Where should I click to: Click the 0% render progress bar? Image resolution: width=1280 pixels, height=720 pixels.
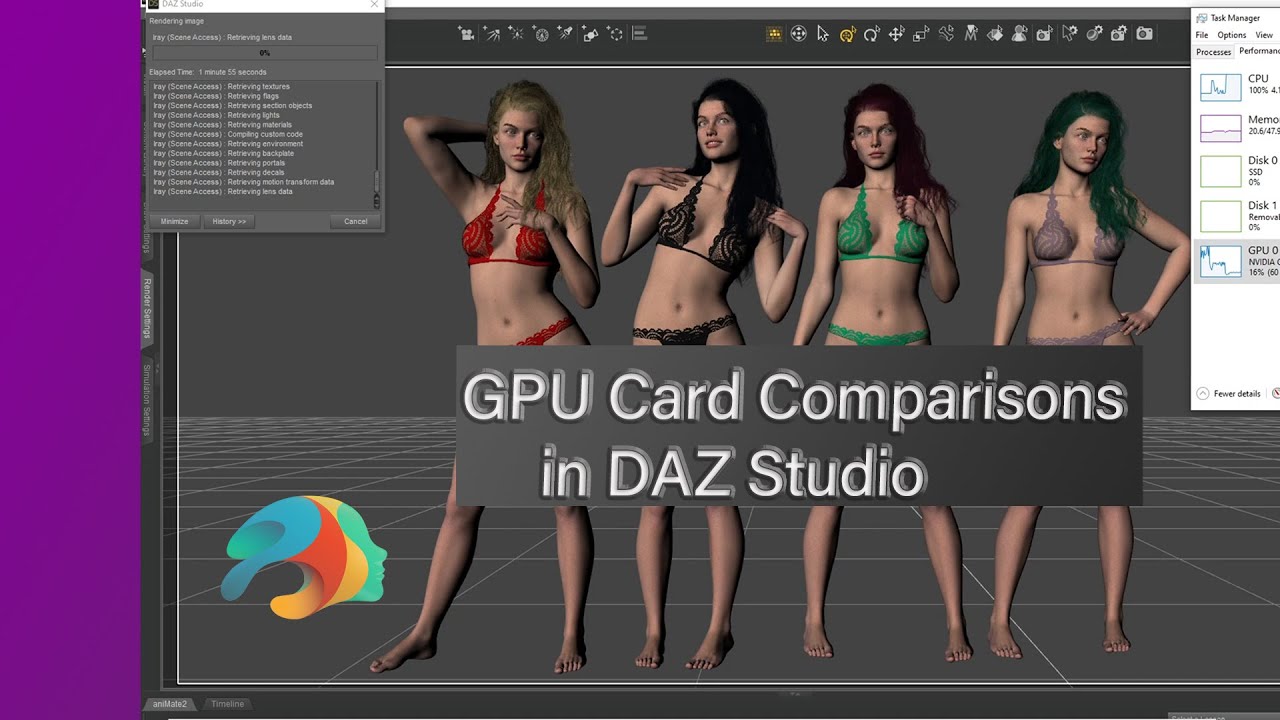pyautogui.click(x=265, y=53)
